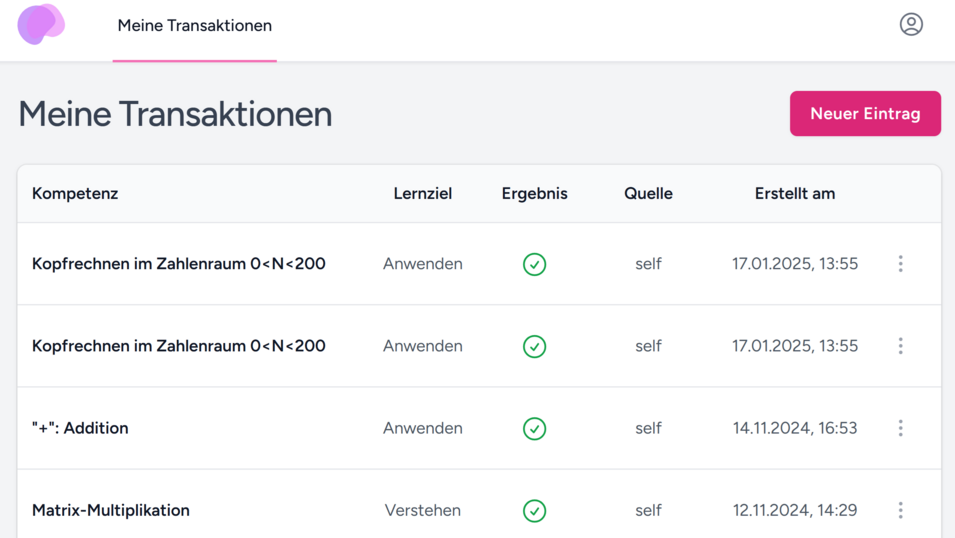This screenshot has height=538, width=955.
Task: Select the Meine Transaktionen navigation tab
Action: [194, 26]
